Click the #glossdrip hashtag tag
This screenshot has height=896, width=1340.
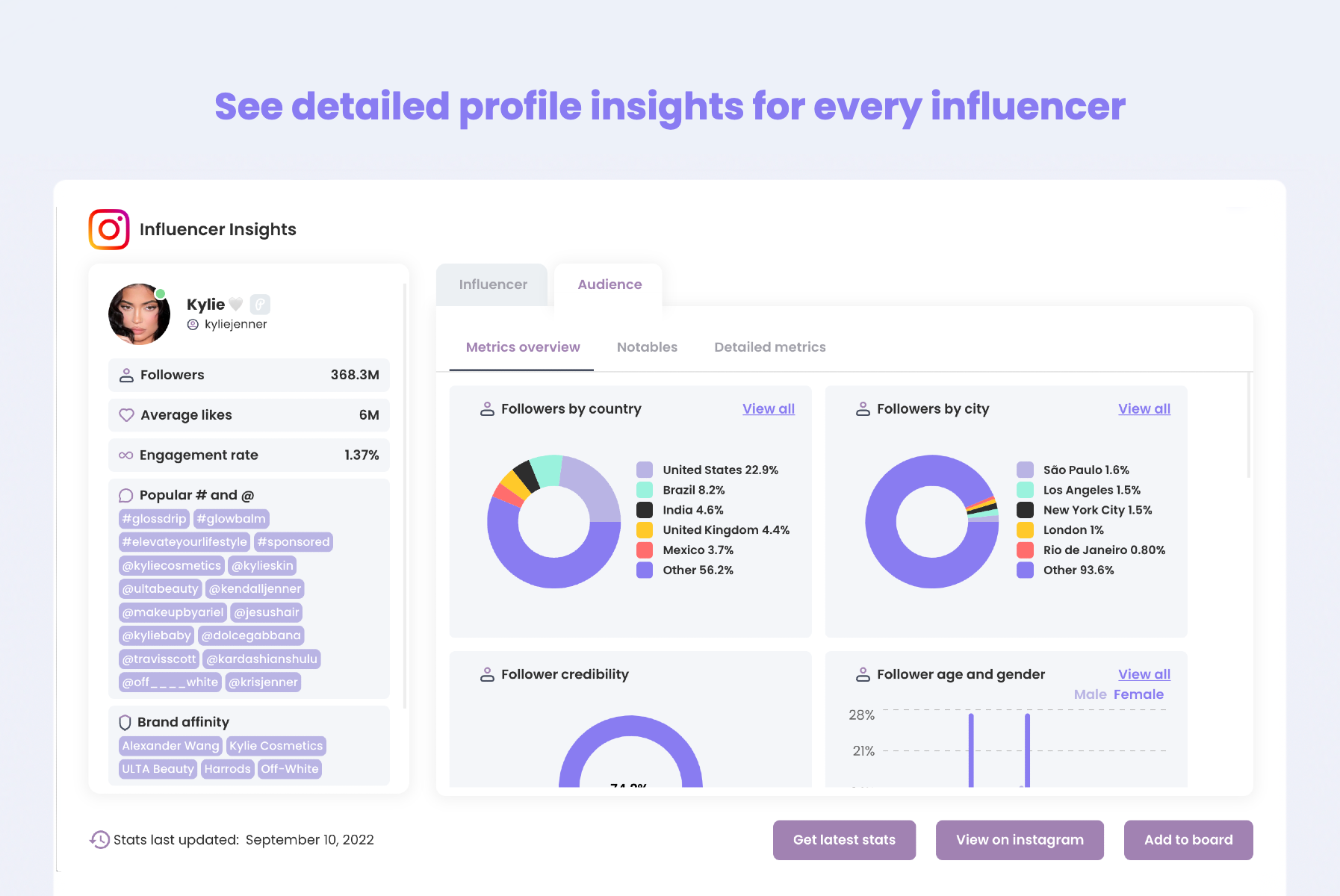(x=154, y=519)
